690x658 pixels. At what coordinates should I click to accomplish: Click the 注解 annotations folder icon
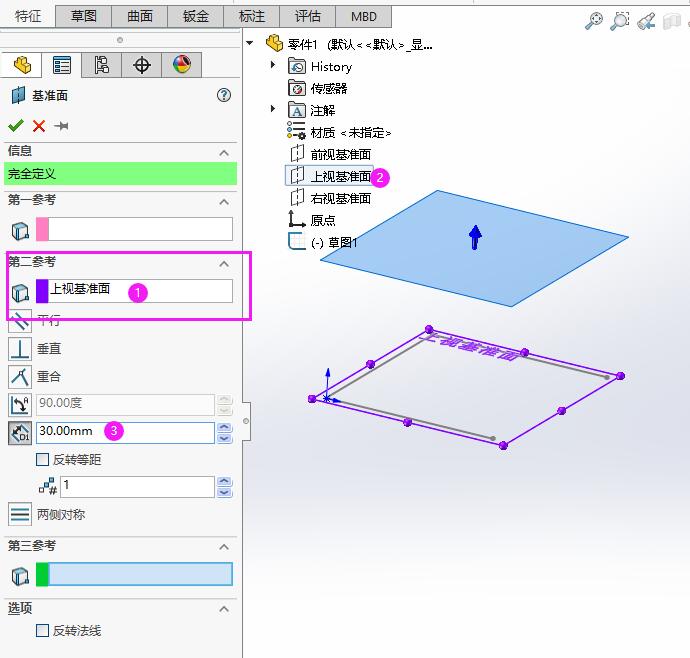coord(297,110)
